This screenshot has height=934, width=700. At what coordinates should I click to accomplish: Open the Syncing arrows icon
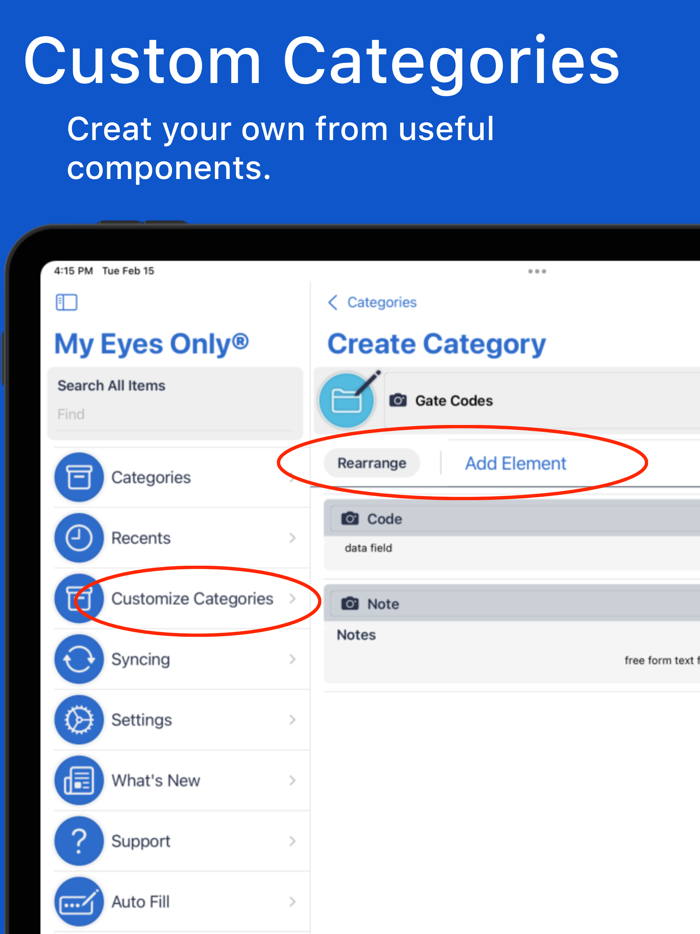coord(79,659)
